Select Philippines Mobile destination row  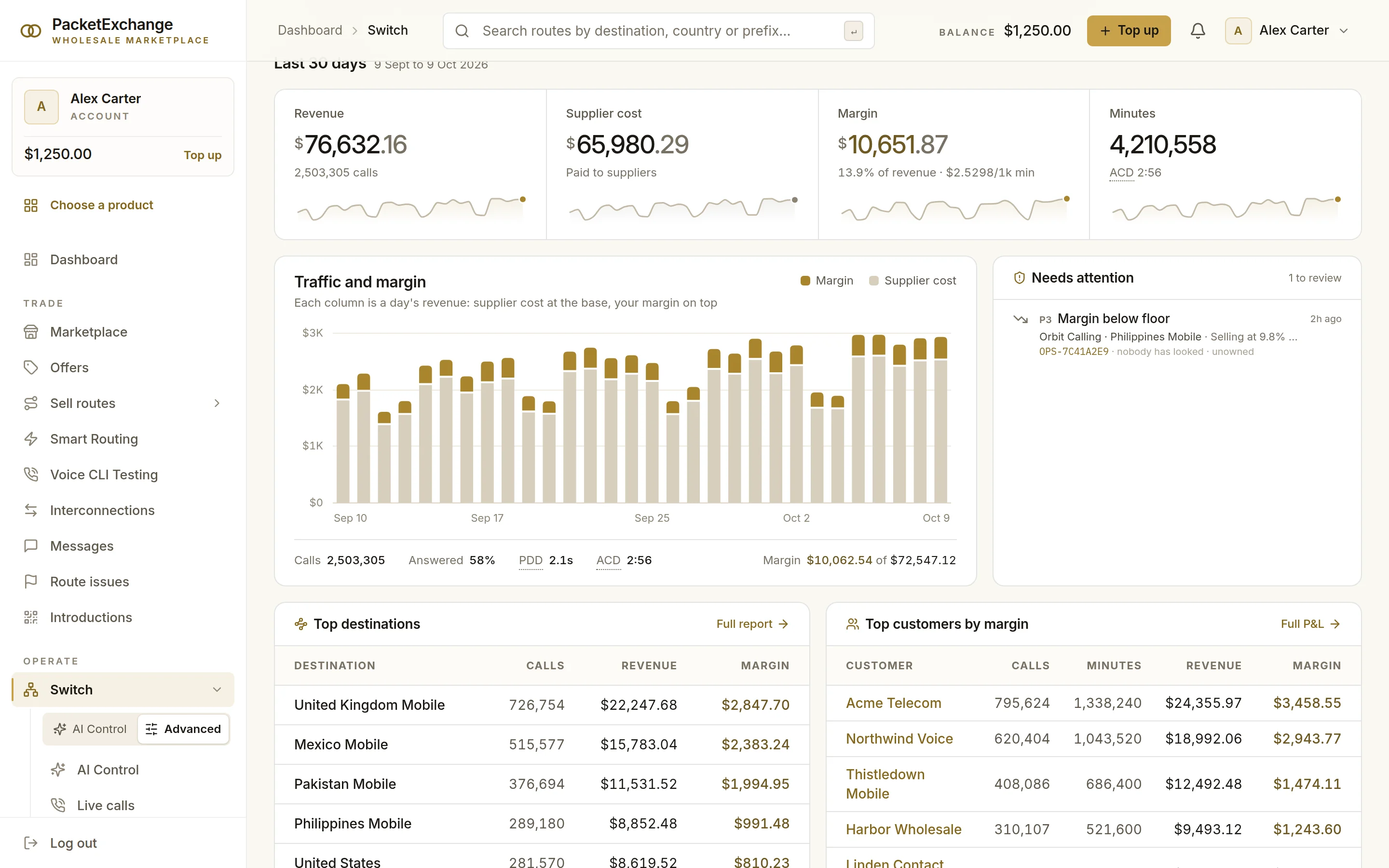[x=542, y=824]
